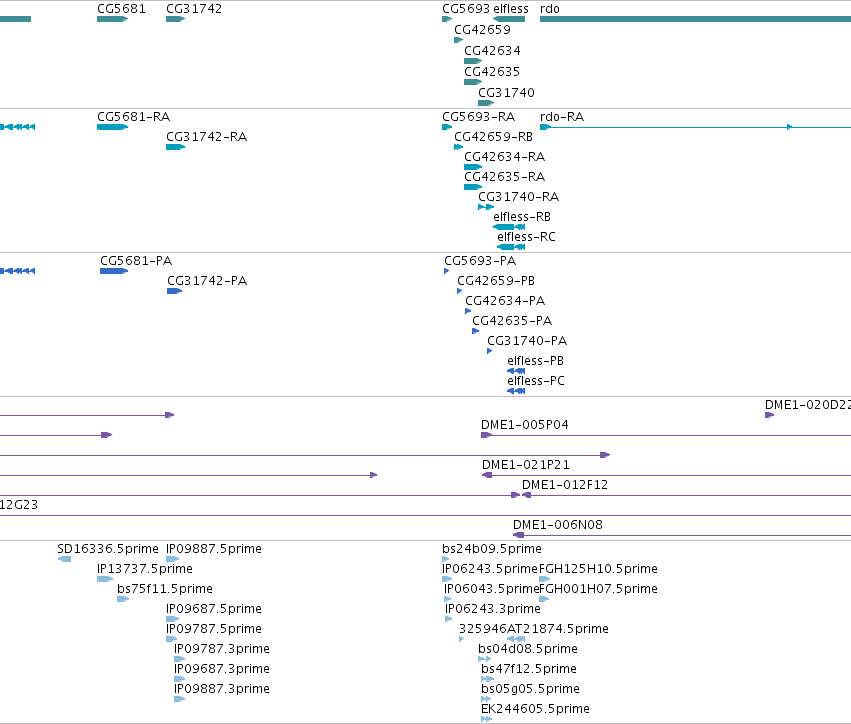Select the elfless gene label

click(x=511, y=9)
